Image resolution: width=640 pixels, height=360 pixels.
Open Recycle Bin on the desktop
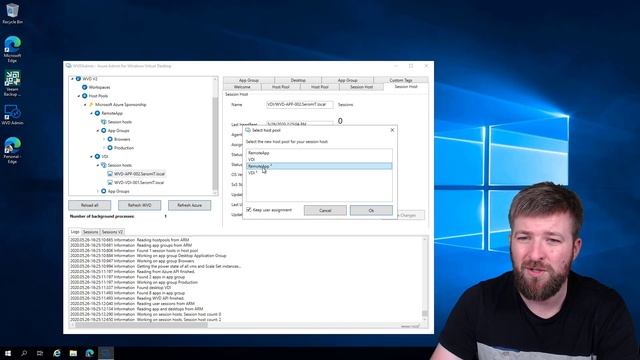click(x=12, y=13)
